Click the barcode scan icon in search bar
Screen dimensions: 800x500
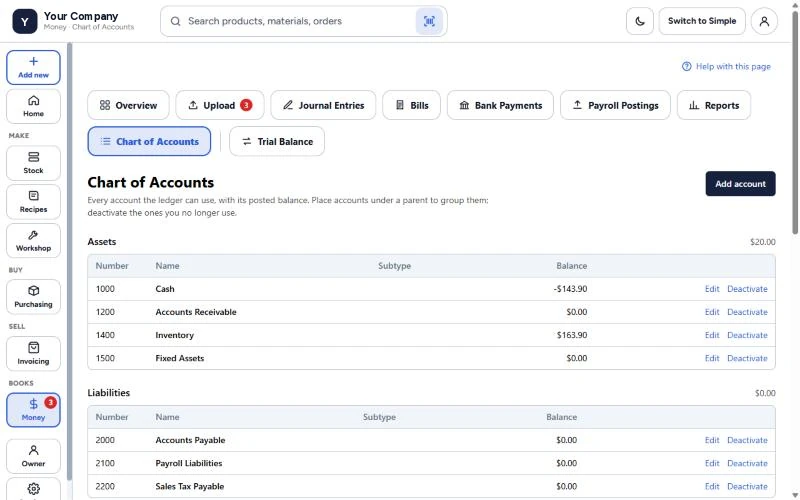[429, 21]
